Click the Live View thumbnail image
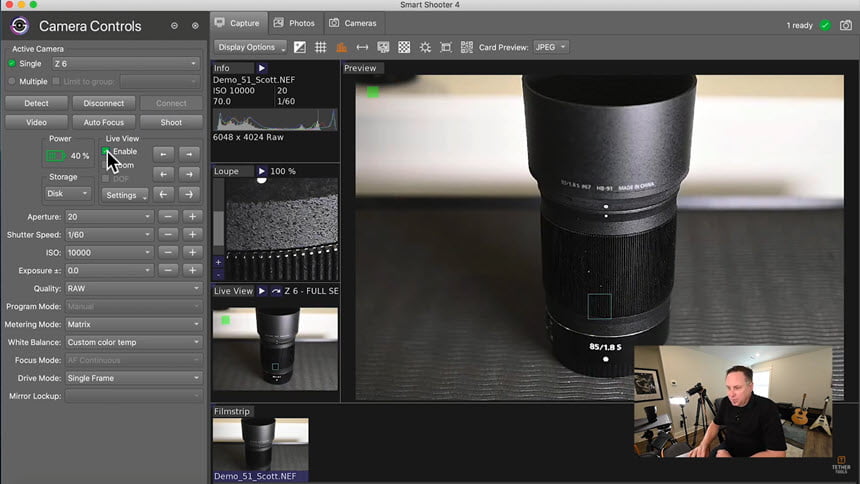The width and height of the screenshot is (860, 484). [275, 348]
